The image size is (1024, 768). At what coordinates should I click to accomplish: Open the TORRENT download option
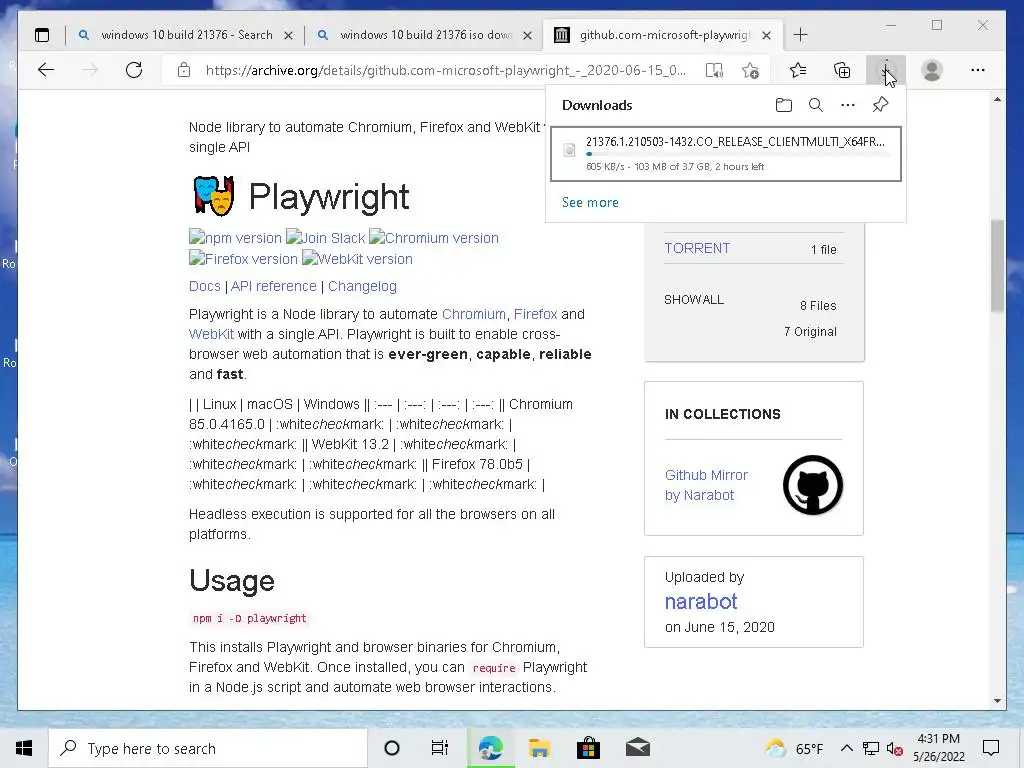point(697,248)
